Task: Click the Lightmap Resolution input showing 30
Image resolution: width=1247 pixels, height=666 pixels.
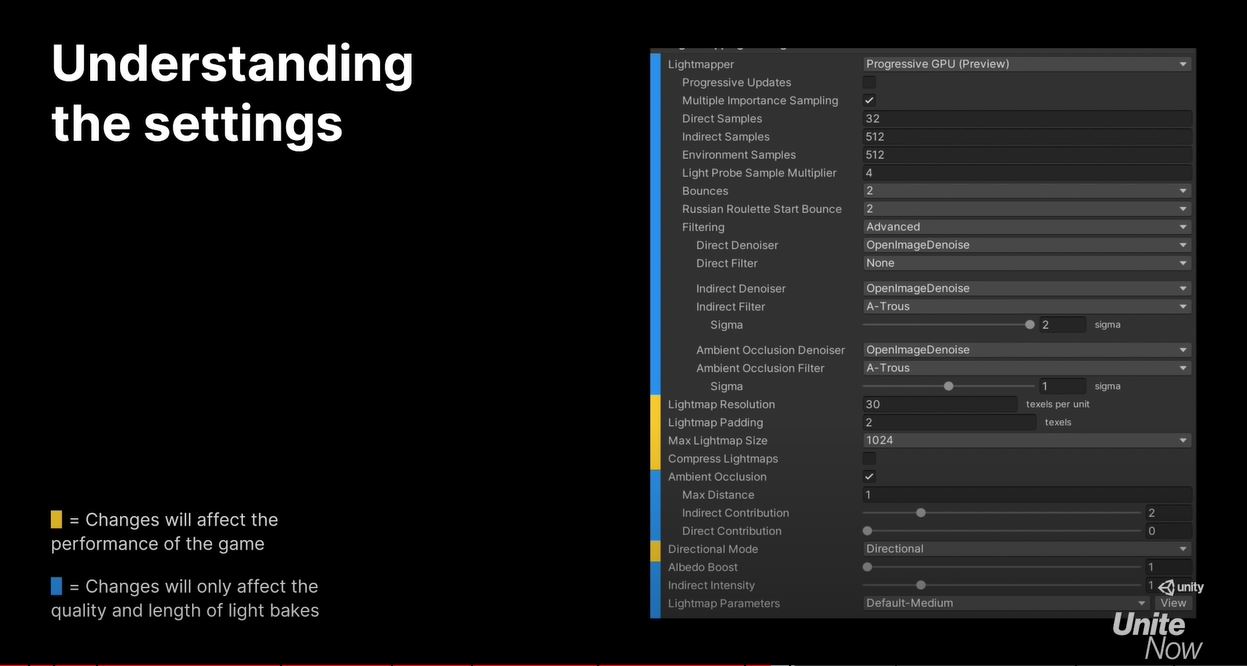Action: 940,404
